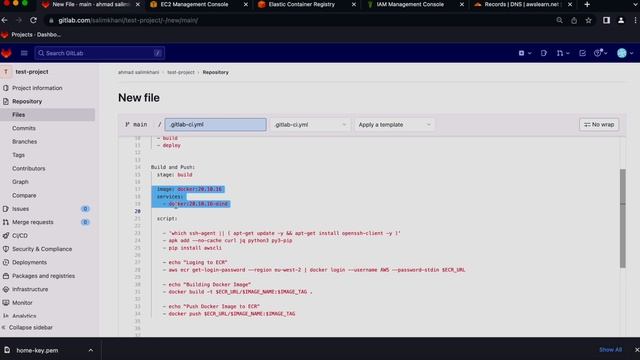Toggle the No wrap button
Screen dimensions: 640x360
[599, 124]
